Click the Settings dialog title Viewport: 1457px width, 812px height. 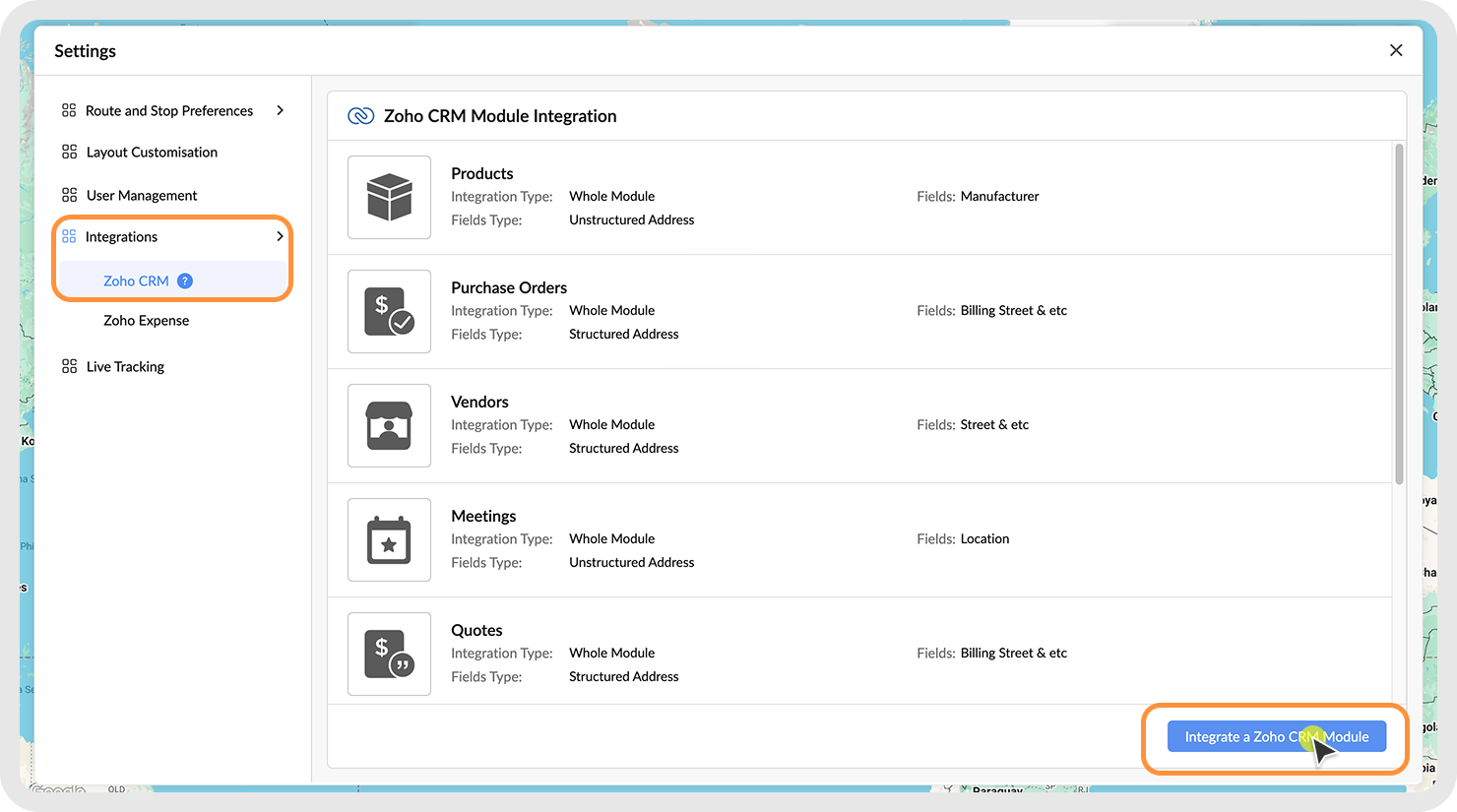click(x=85, y=51)
